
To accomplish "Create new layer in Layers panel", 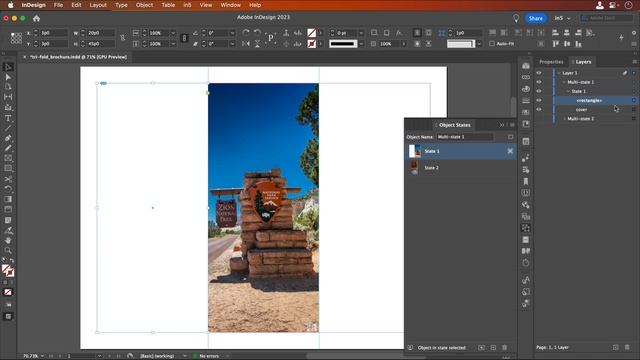I will click(616, 347).
